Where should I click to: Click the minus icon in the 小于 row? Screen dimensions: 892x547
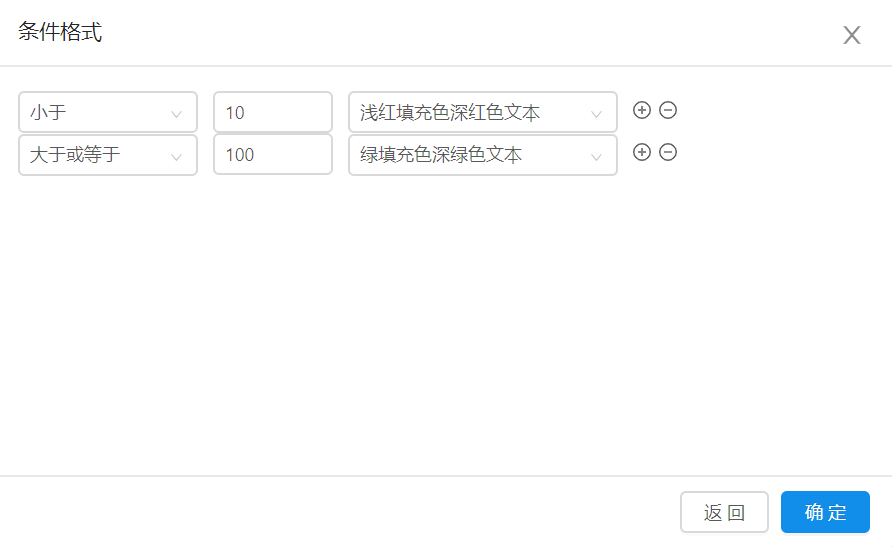pyautogui.click(x=668, y=110)
